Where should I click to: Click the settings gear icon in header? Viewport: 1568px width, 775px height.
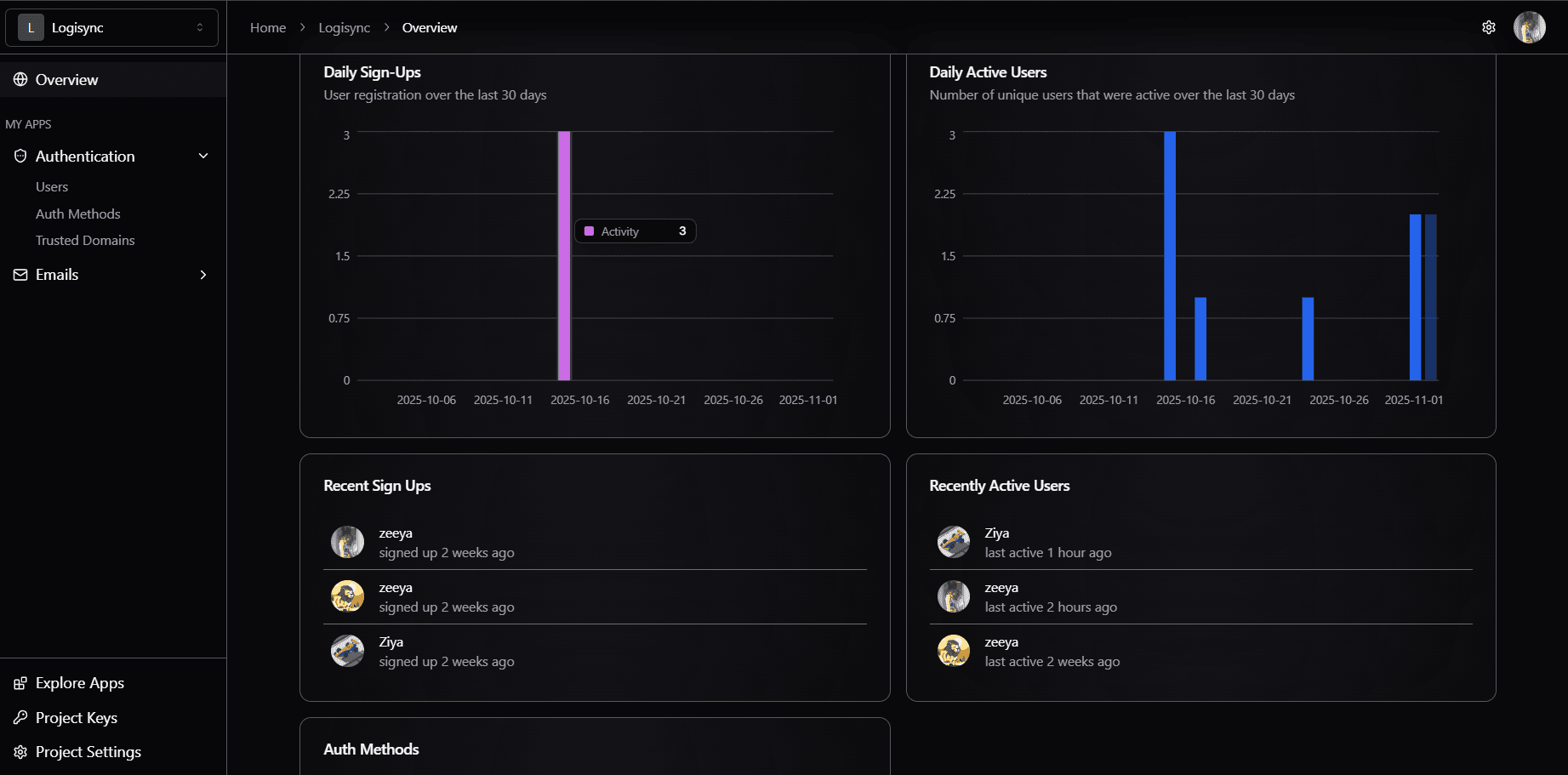1488,27
